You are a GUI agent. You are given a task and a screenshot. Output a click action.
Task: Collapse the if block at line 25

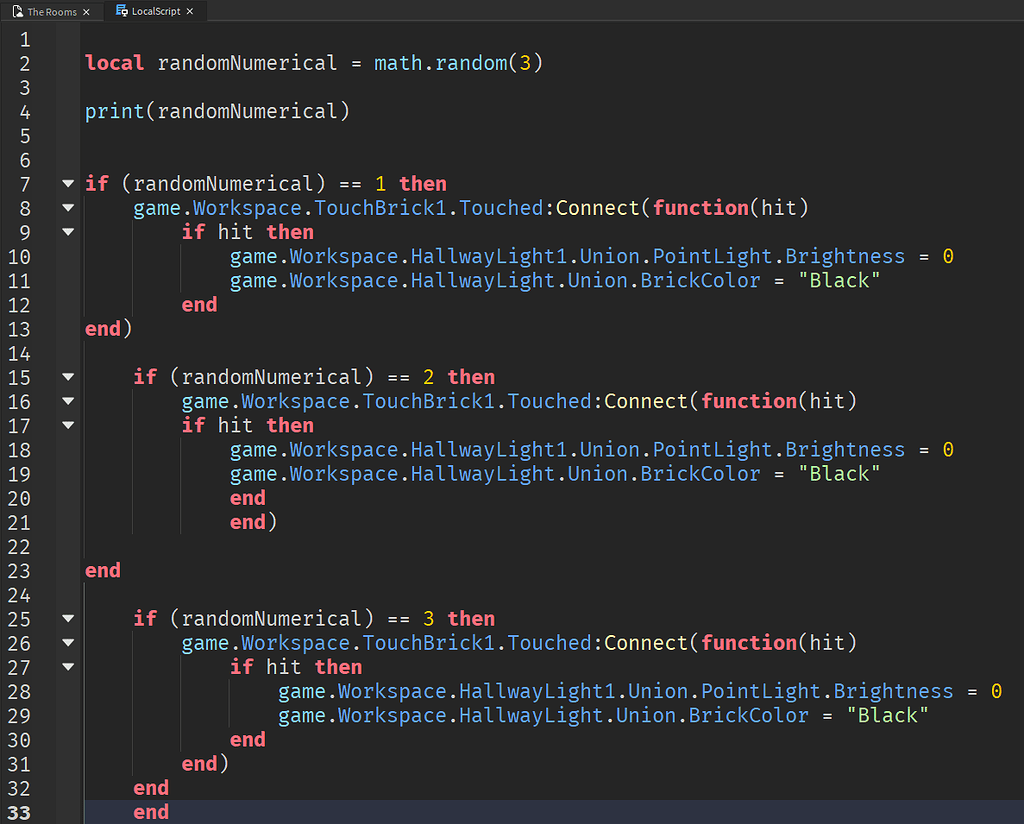[x=67, y=618]
